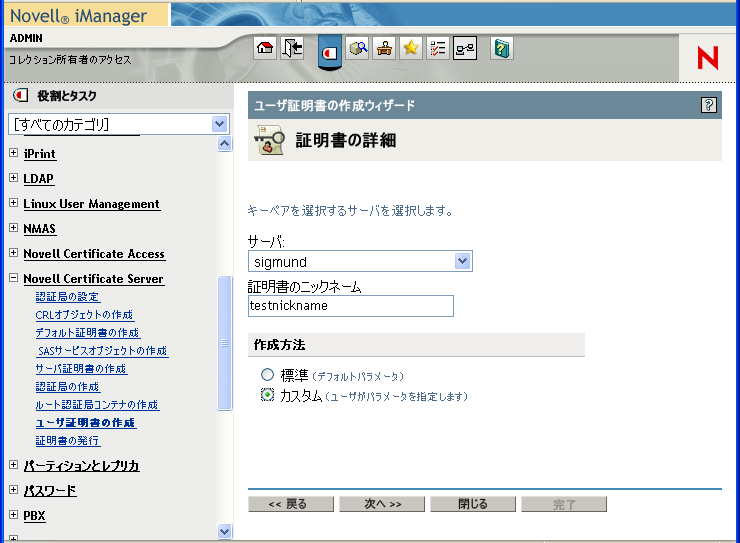
Task: Open the サーバ証明書の作成 link
Action: tap(81, 368)
